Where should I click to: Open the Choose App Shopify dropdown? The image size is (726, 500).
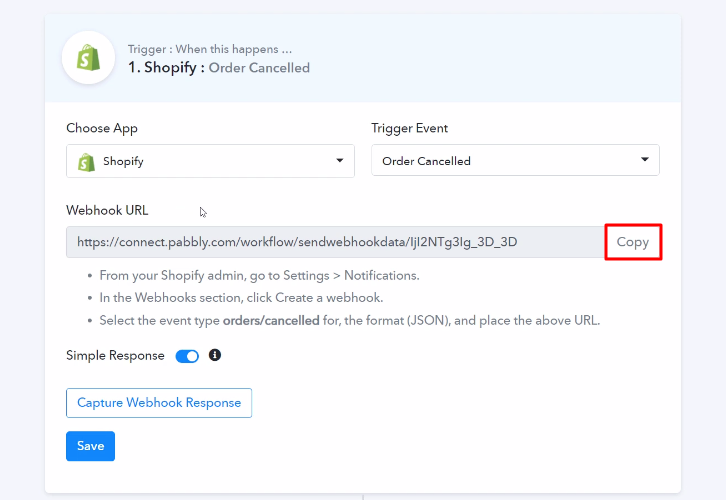pyautogui.click(x=210, y=161)
